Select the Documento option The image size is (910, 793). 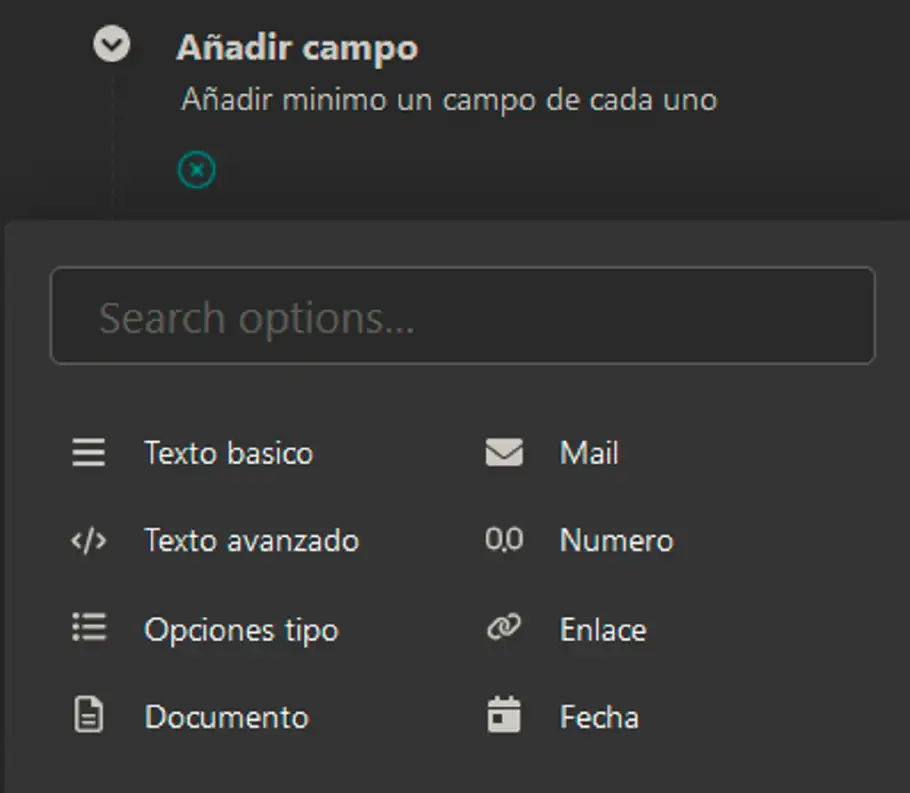tap(227, 717)
